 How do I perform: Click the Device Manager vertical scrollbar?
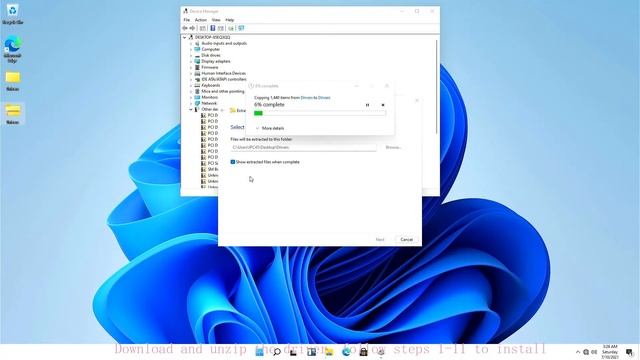pyautogui.click(x=437, y=86)
